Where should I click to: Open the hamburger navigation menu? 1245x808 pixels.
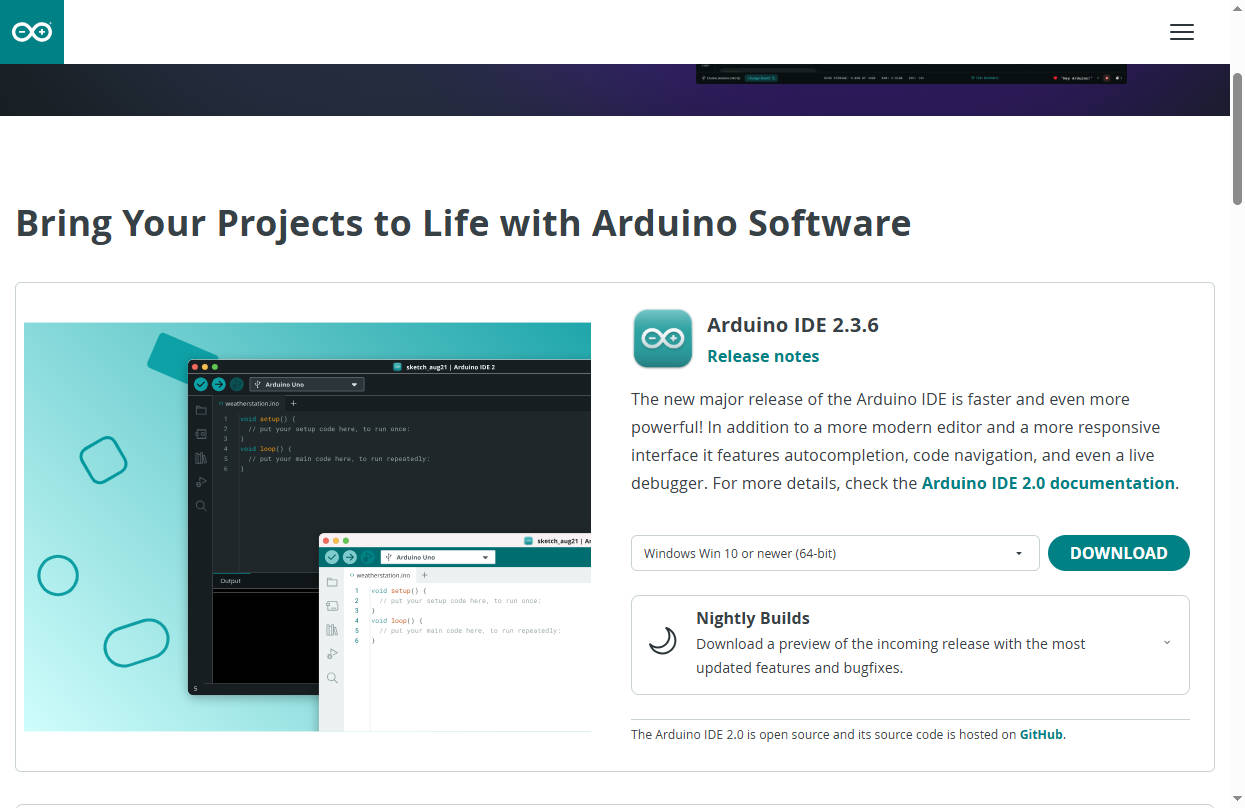click(x=1181, y=32)
